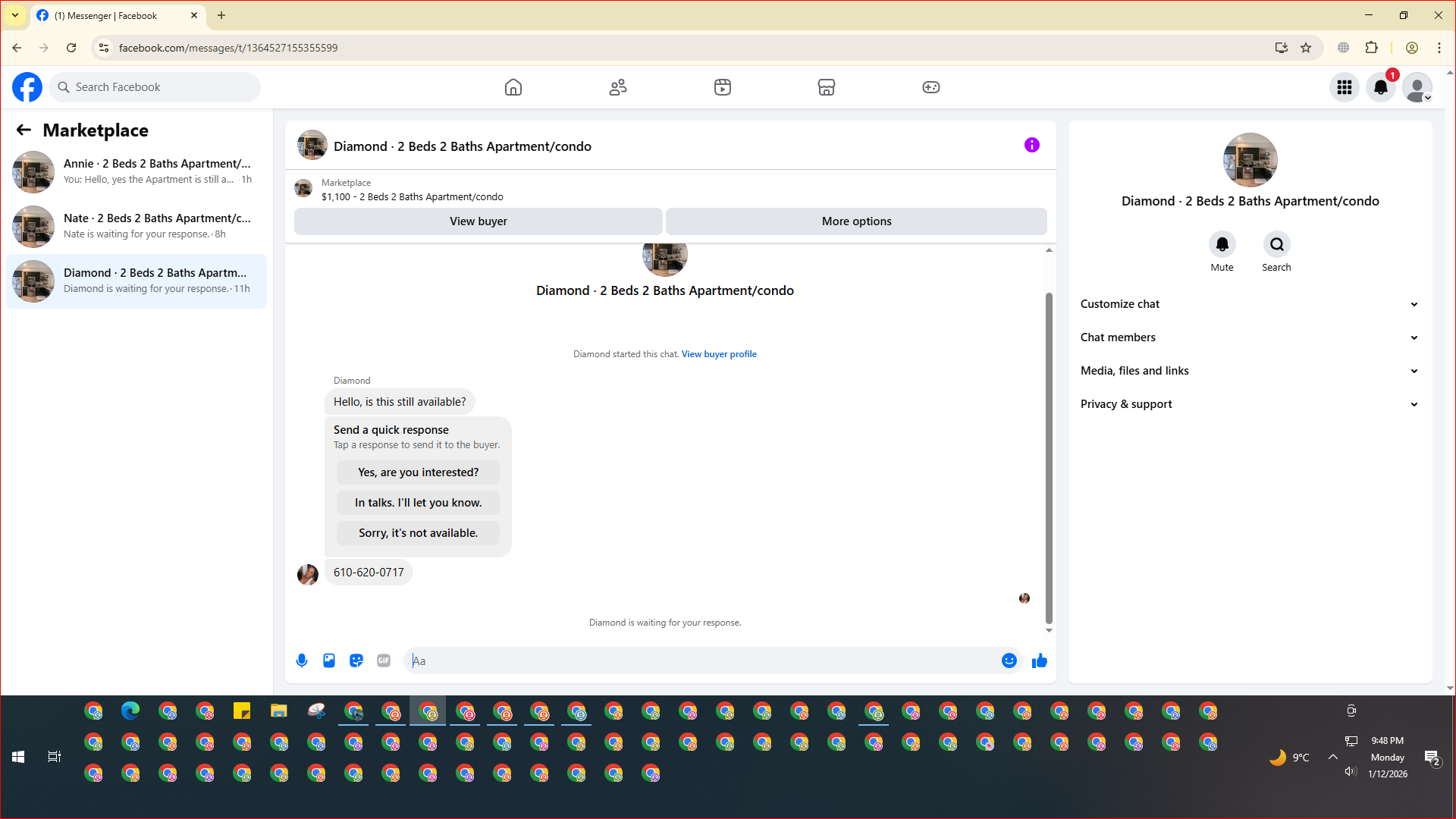1456x819 pixels.
Task: Click the View buyer button
Action: point(478,221)
